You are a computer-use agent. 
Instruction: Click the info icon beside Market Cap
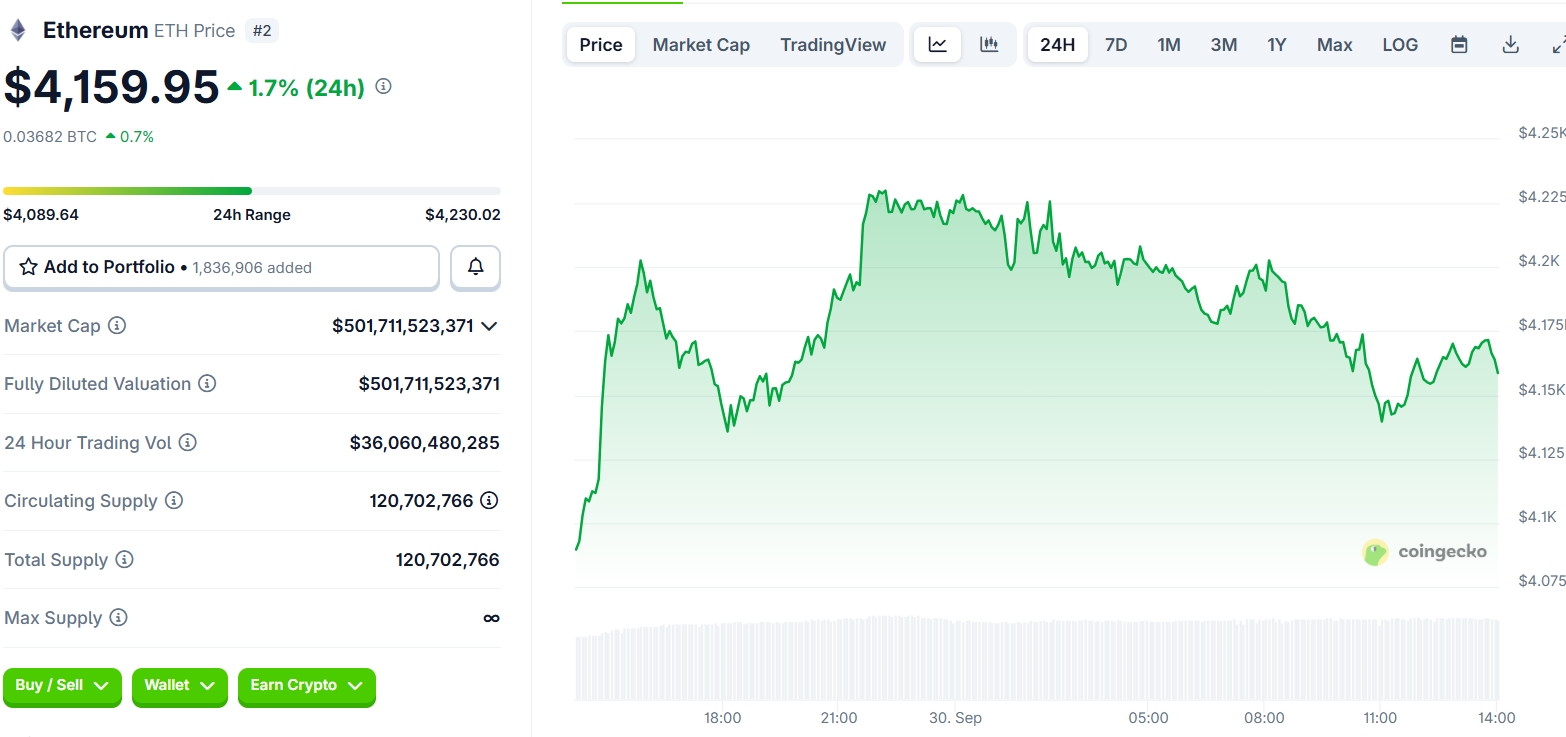click(x=117, y=326)
